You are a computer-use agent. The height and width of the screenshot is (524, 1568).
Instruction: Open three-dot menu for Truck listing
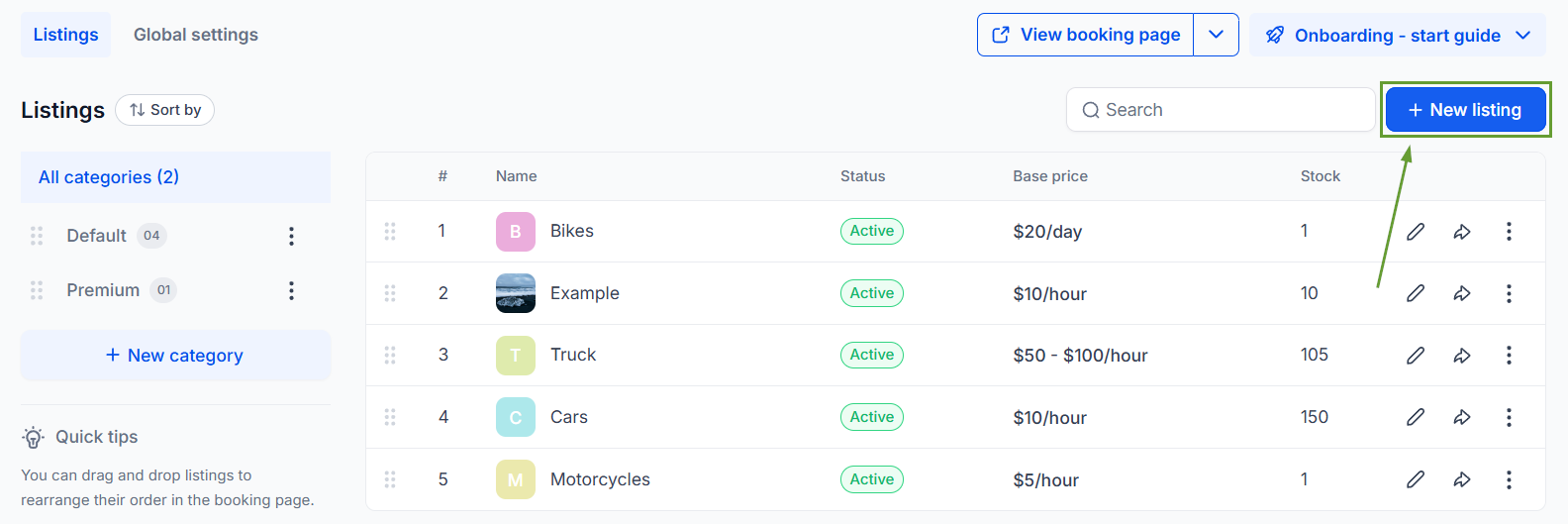[x=1509, y=355]
